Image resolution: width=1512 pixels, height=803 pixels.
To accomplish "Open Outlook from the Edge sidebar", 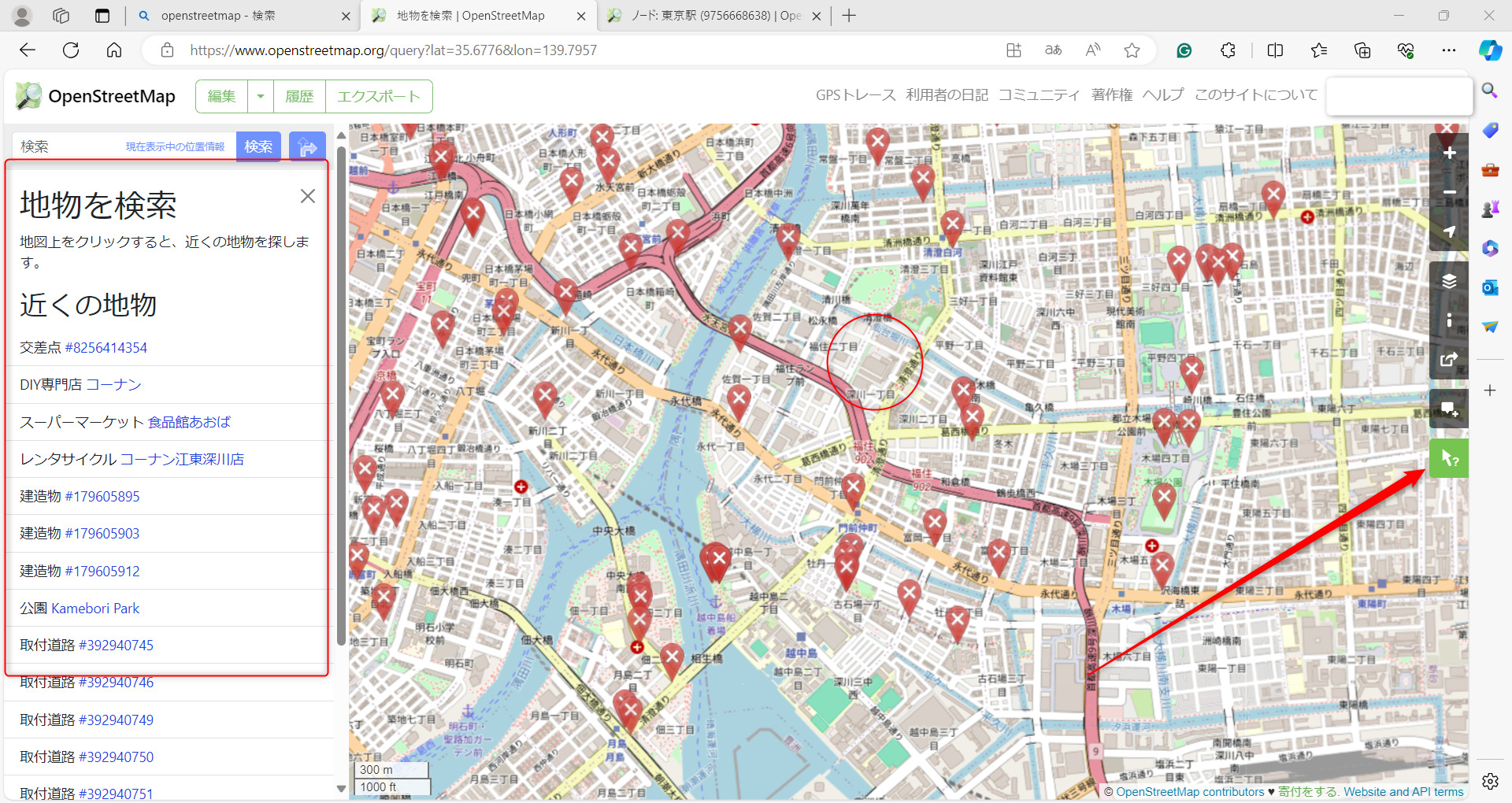I will (x=1490, y=287).
